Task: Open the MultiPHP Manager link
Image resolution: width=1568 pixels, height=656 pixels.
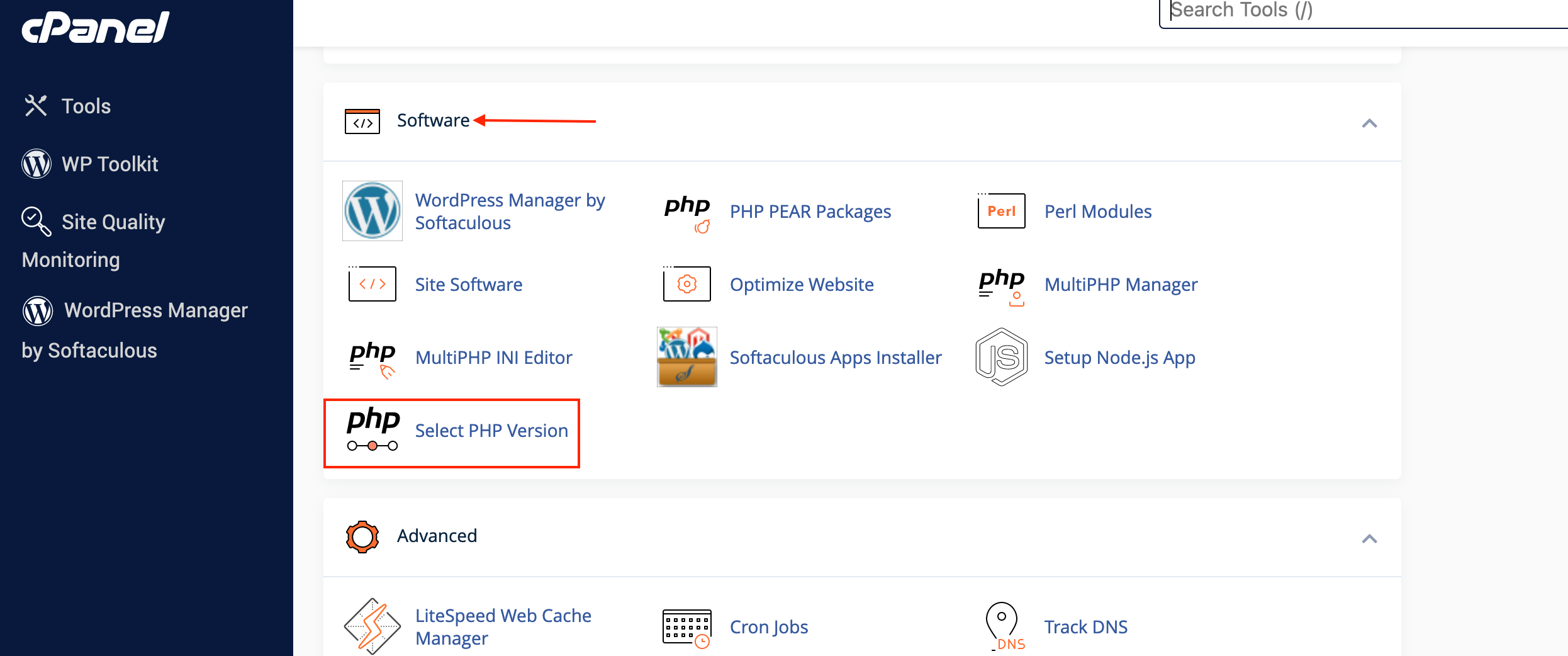Action: point(1121,285)
